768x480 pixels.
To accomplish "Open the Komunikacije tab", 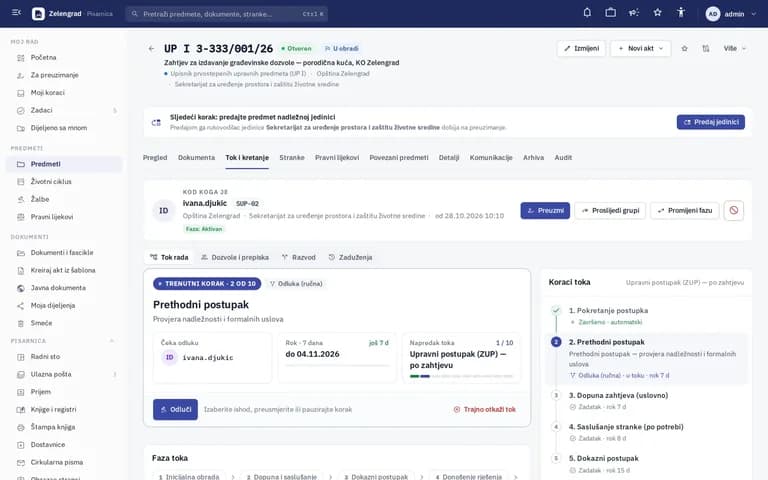I will [491, 158].
